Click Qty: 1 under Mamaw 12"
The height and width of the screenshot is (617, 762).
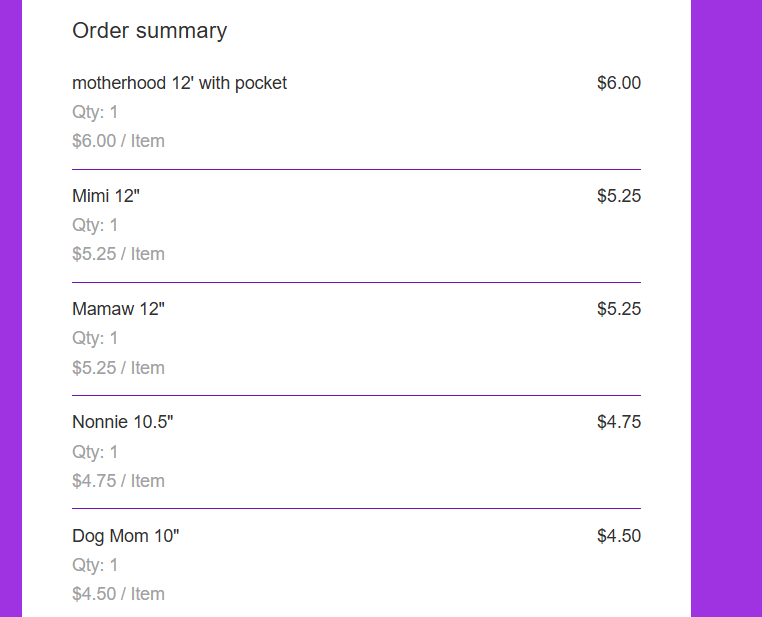pos(95,338)
